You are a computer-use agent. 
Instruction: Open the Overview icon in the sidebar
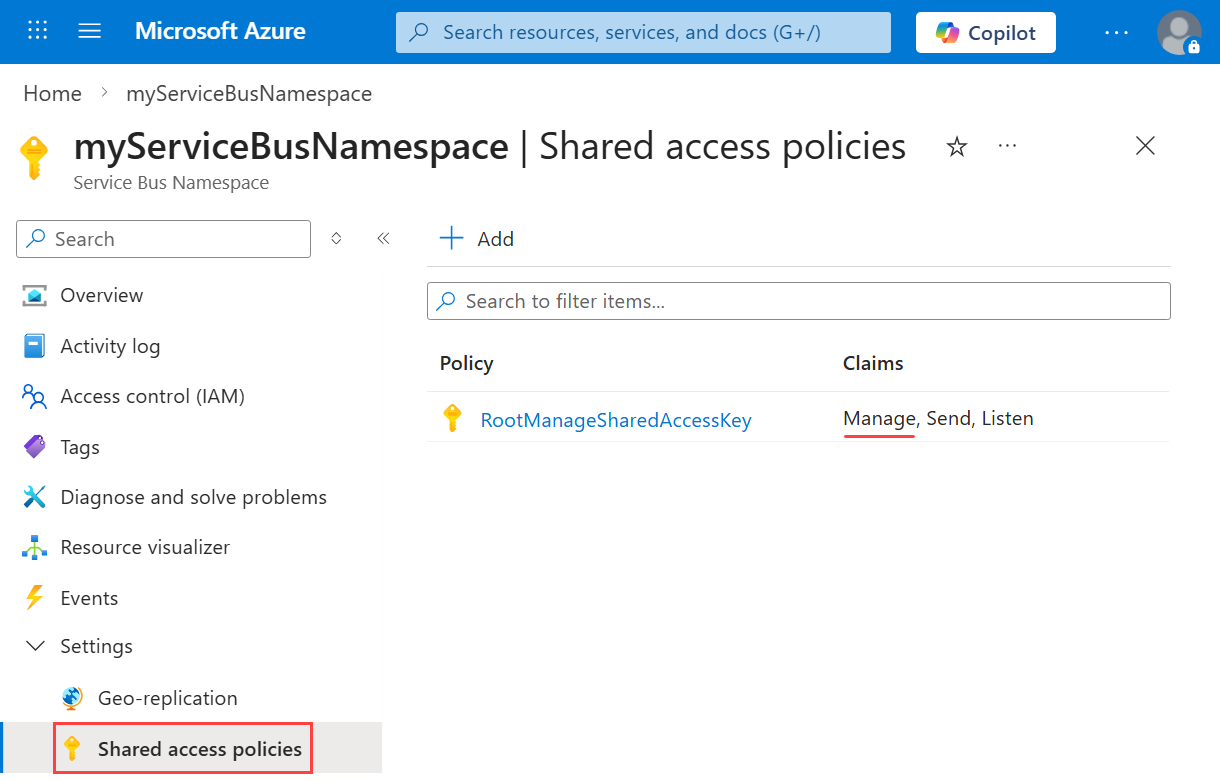click(x=35, y=295)
